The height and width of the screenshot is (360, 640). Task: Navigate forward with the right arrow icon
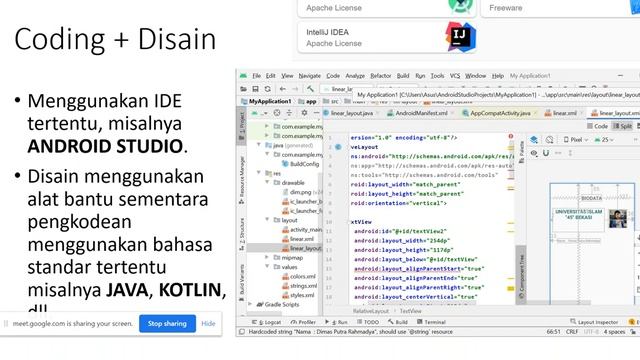pos(295,89)
